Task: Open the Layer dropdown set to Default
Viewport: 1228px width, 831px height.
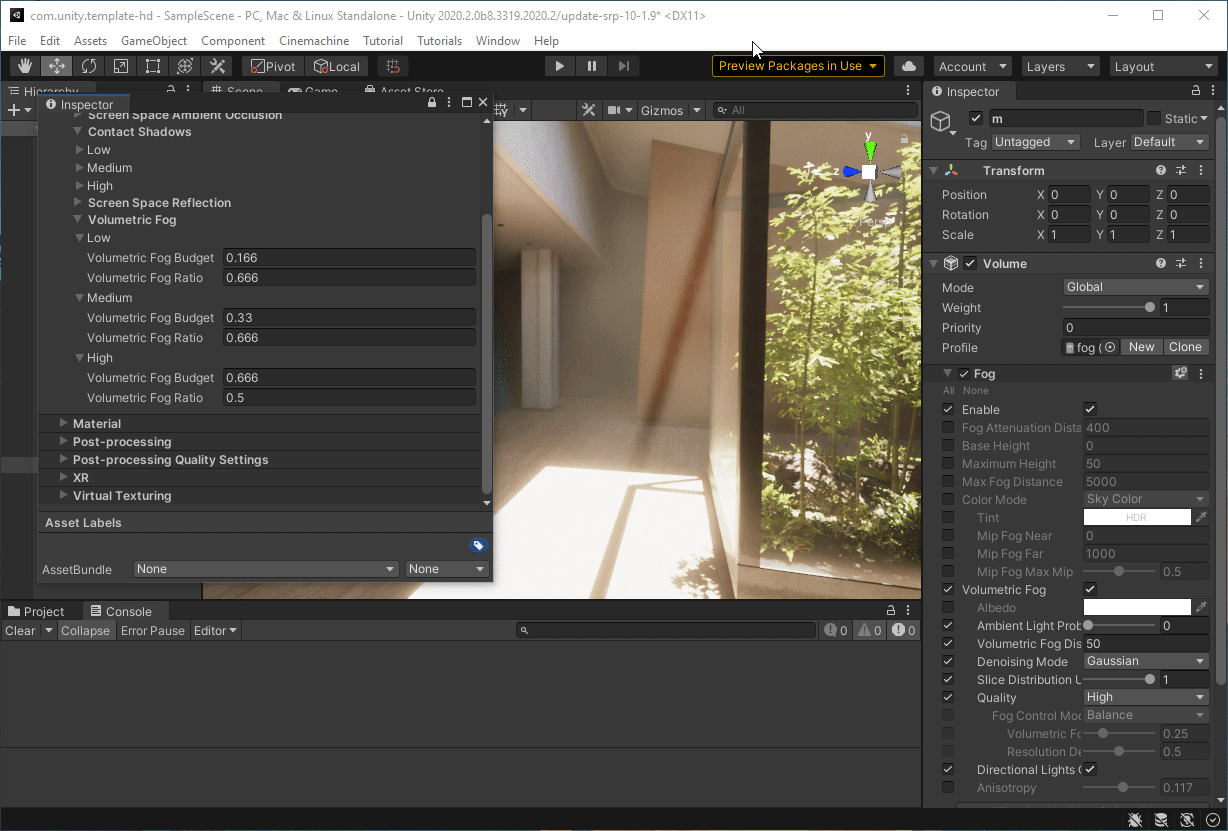Action: tap(1170, 142)
